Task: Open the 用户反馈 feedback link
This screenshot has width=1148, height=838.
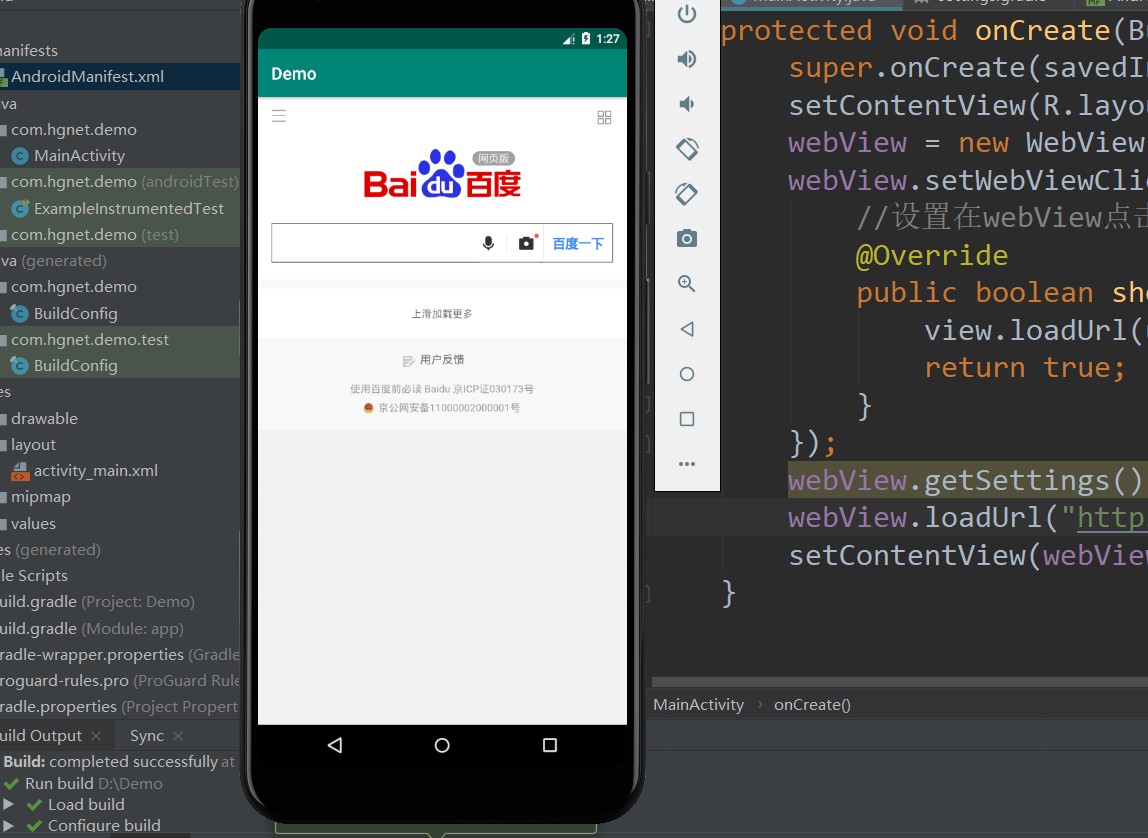Action: (433, 360)
